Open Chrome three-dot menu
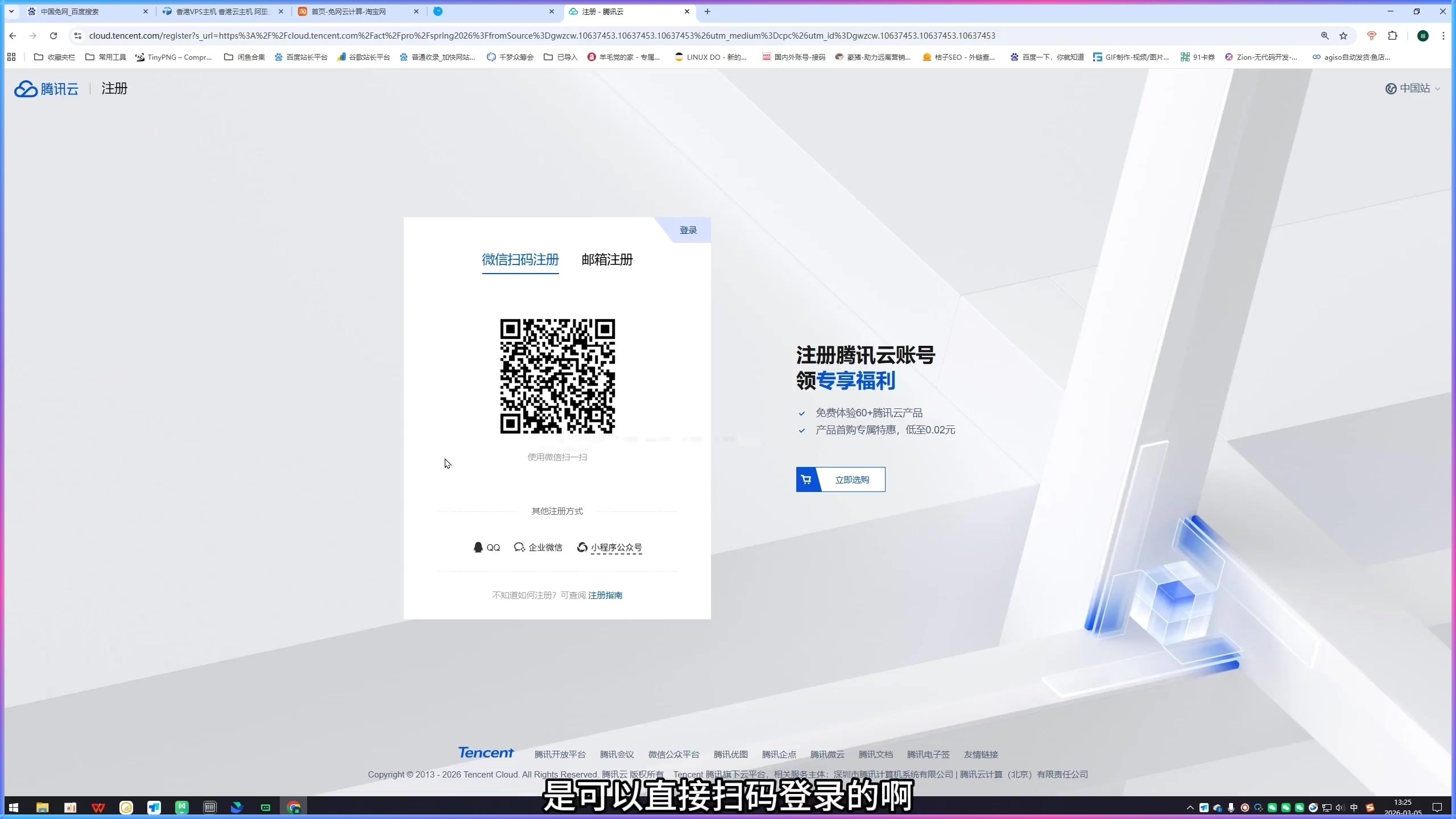The image size is (1456, 819). click(x=1443, y=36)
